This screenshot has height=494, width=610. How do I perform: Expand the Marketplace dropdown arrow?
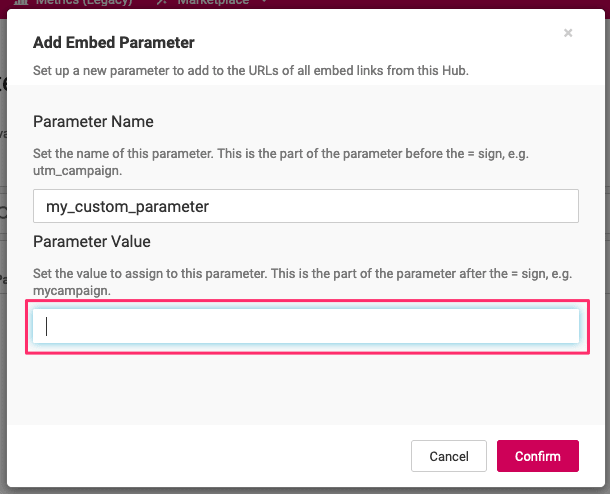coord(265,2)
